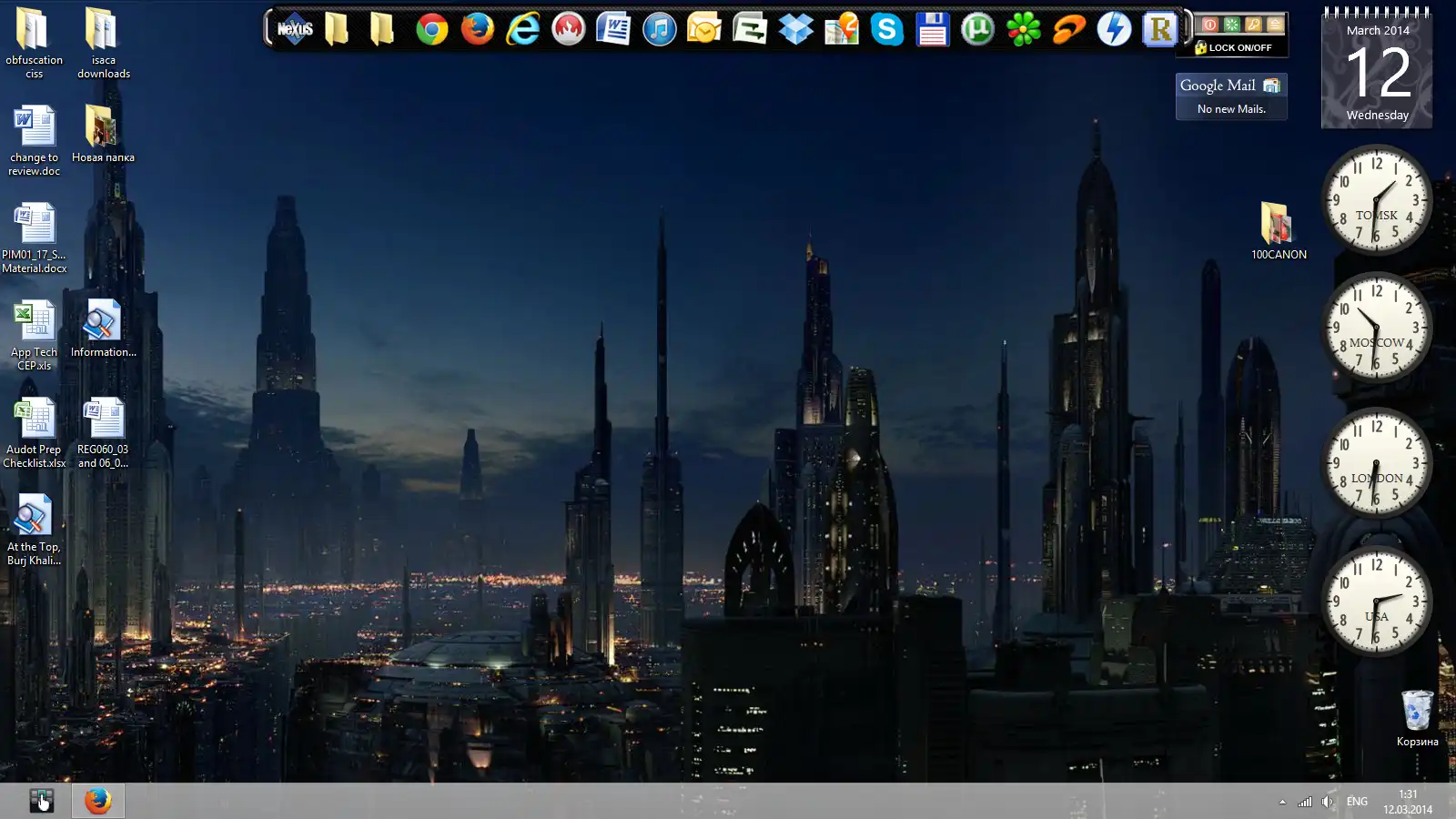1456x819 pixels.
Task: Open Microsoft Word from the dock
Action: tap(614, 29)
